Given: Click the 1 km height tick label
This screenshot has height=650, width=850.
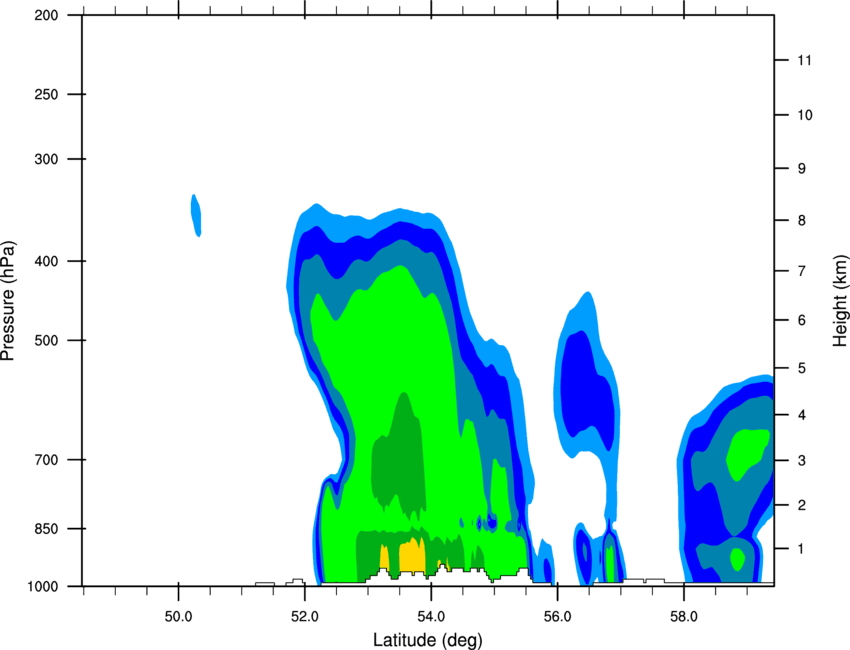Looking at the screenshot, I should [x=802, y=549].
